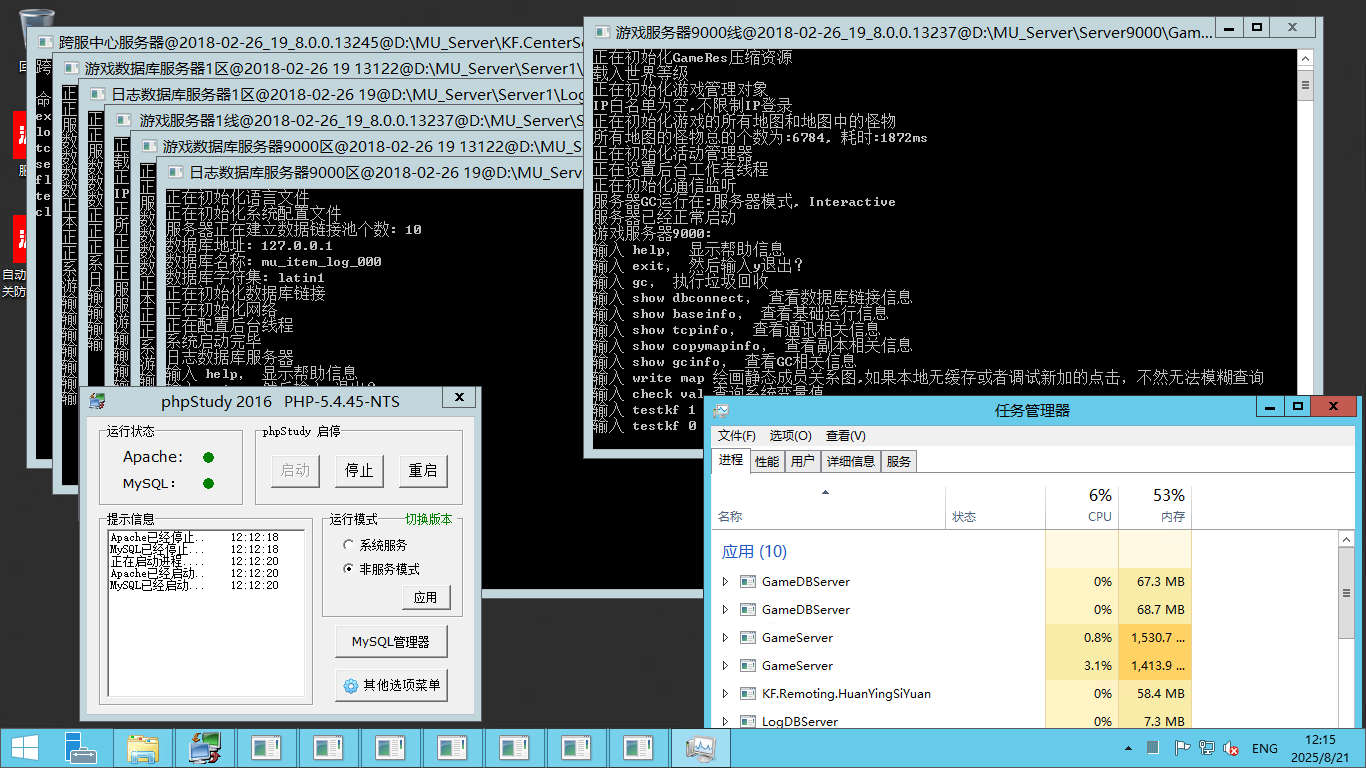
Task: Open the 查看(V) menu in Task Manager
Action: pyautogui.click(x=845, y=436)
